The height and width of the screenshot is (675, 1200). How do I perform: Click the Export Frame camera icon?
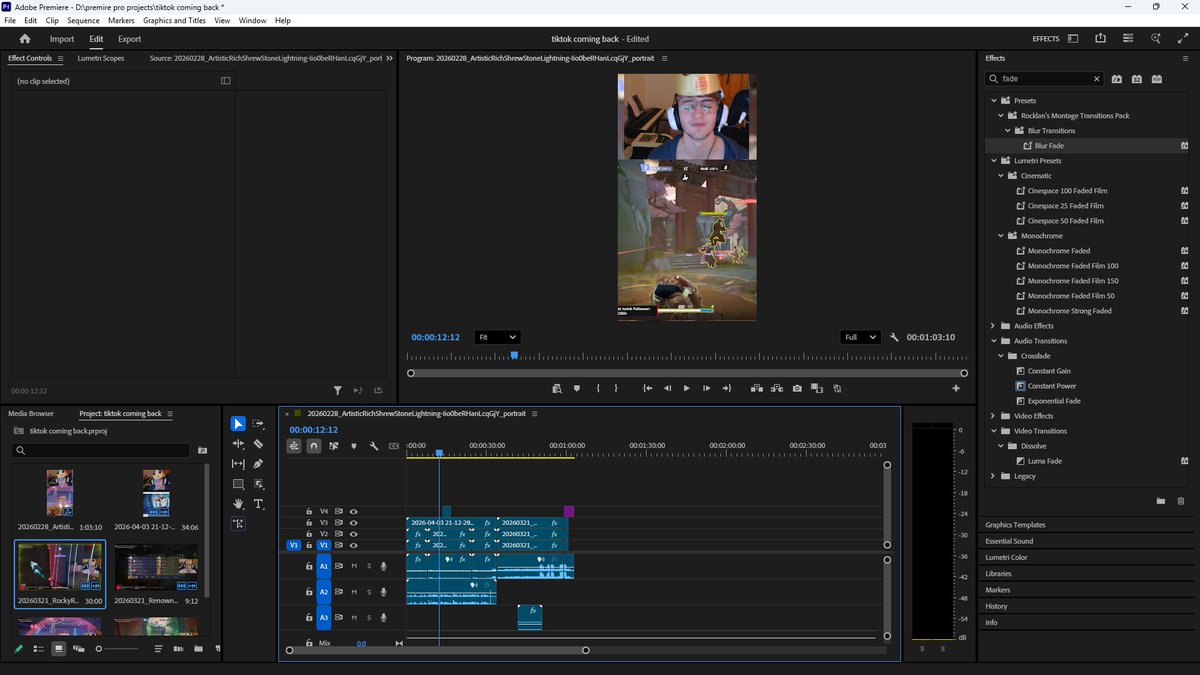pyautogui.click(x=797, y=388)
